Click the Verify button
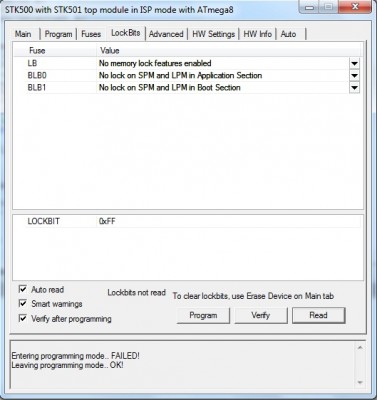 pos(261,315)
